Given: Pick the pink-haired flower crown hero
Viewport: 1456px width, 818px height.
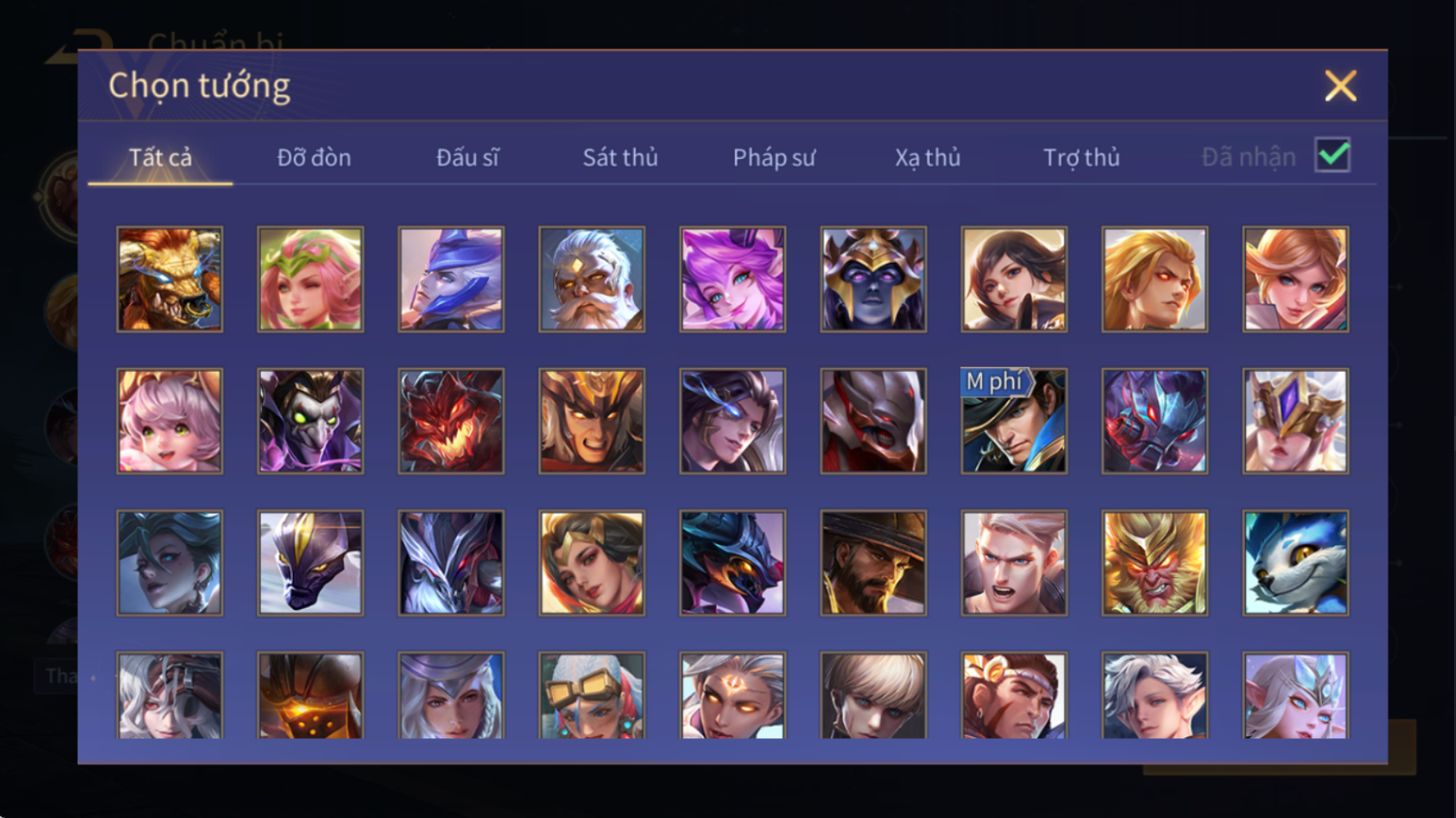Looking at the screenshot, I should pyautogui.click(x=310, y=279).
